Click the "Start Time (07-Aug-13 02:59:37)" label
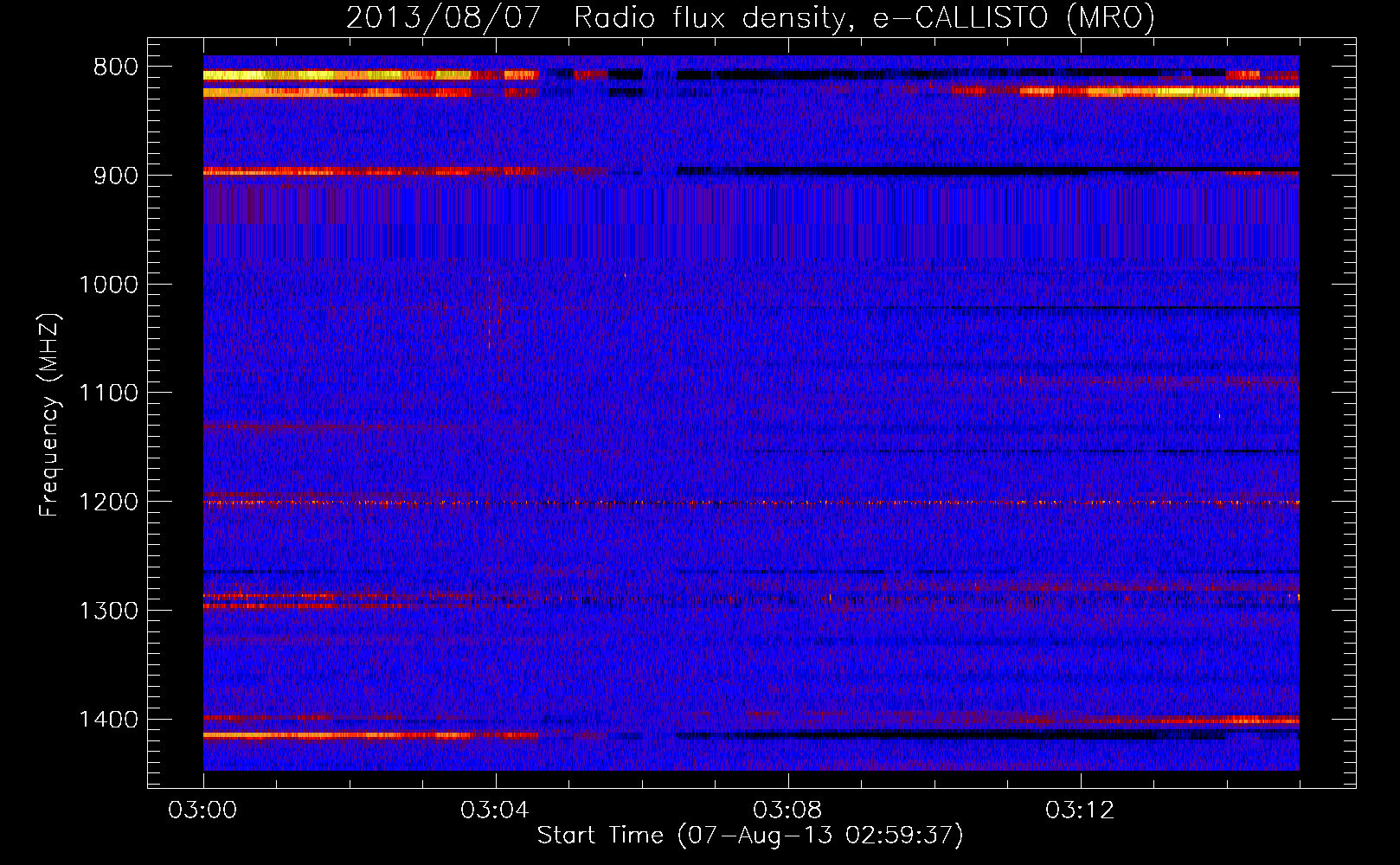The width and height of the screenshot is (1400, 865). (750, 836)
